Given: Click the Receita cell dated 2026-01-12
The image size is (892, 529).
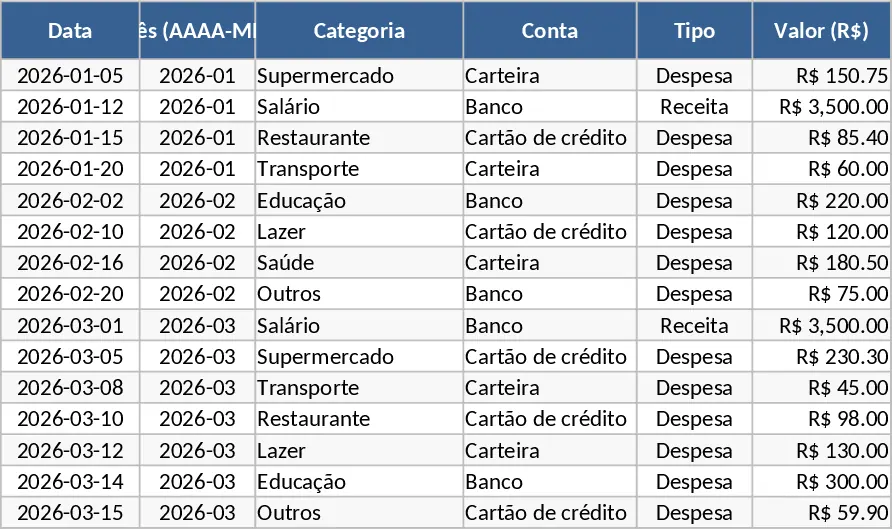Looking at the screenshot, I should point(694,106).
